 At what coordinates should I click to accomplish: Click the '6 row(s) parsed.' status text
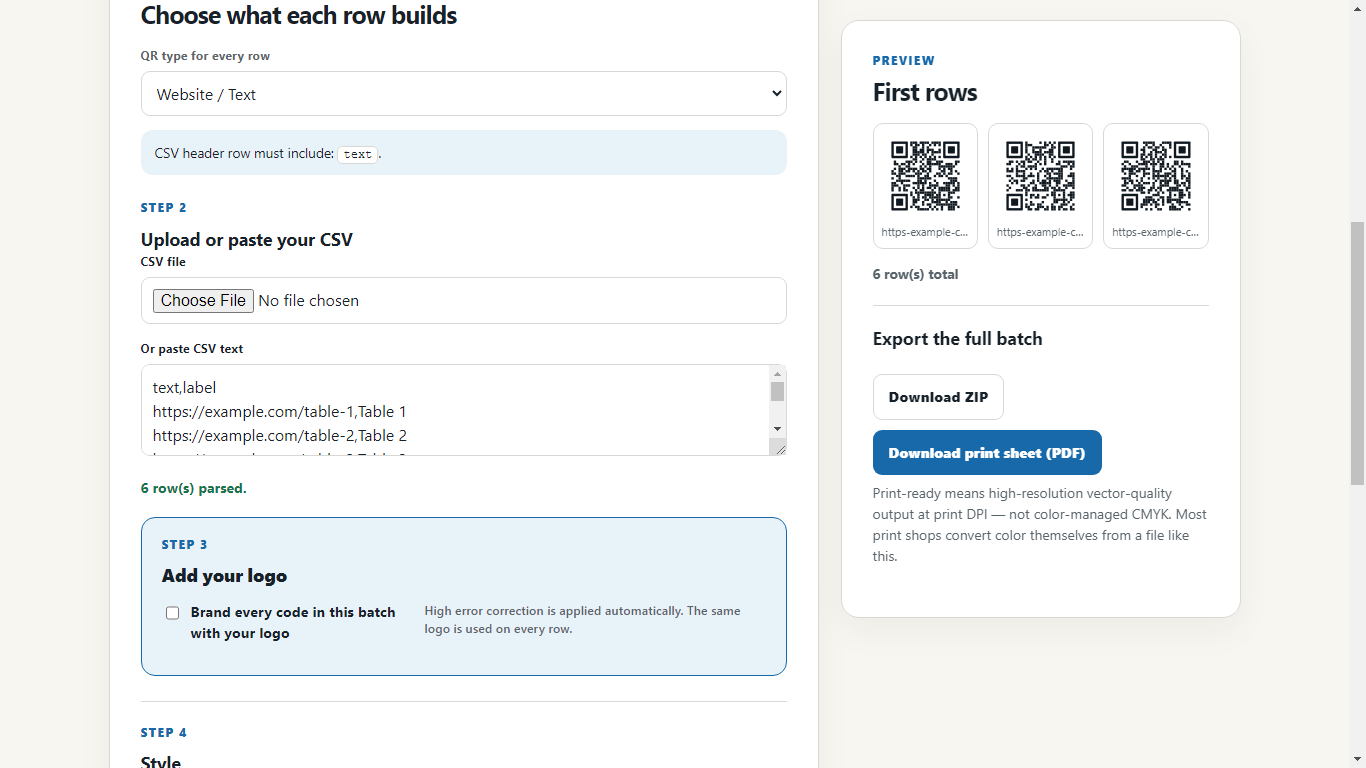[x=193, y=488]
